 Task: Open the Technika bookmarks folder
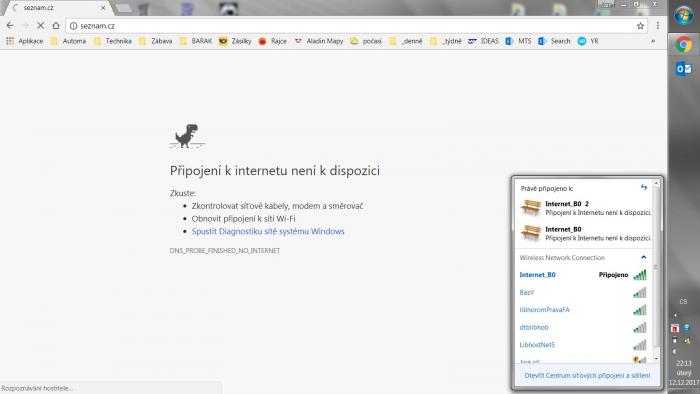113,41
